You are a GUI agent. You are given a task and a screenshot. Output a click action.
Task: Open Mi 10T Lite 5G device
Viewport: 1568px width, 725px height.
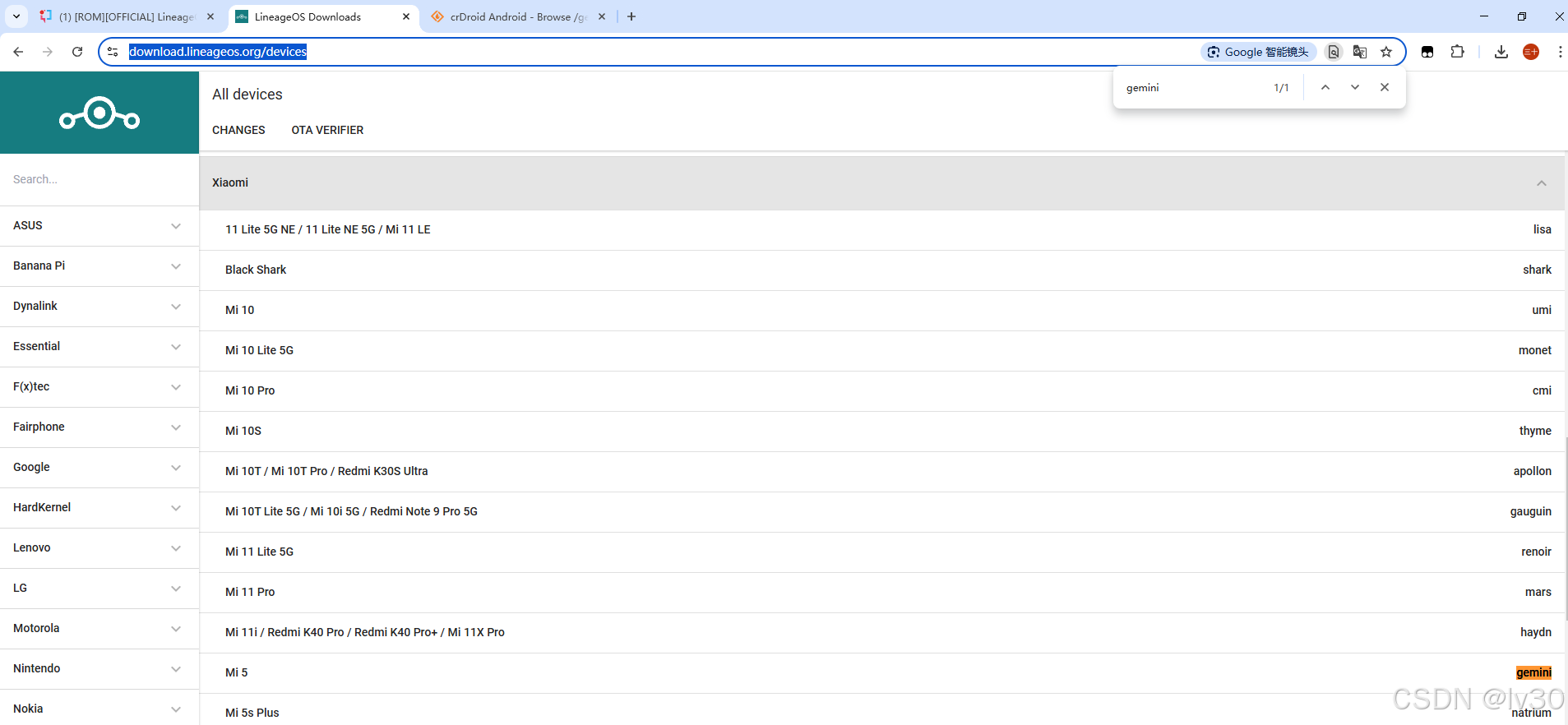pos(884,511)
